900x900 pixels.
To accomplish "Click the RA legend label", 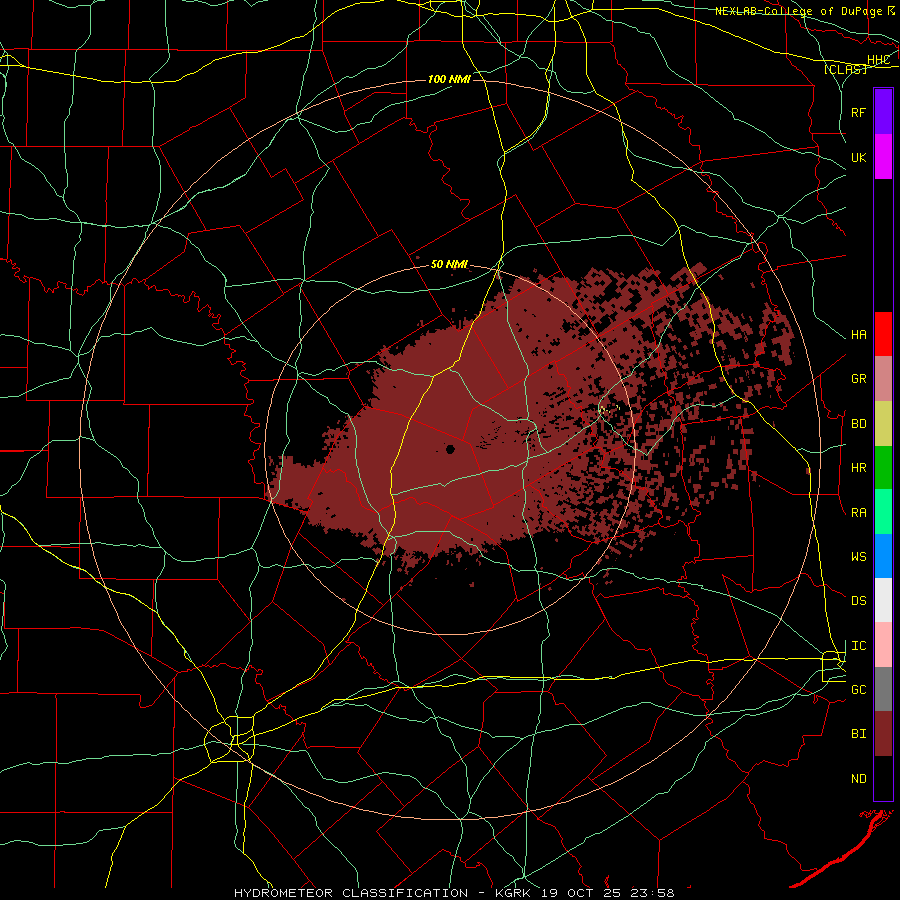I will tap(859, 512).
